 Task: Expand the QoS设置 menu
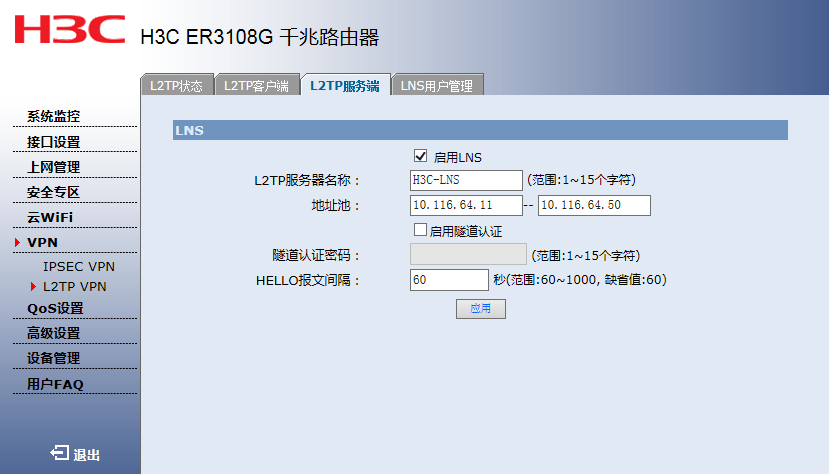coord(56,309)
